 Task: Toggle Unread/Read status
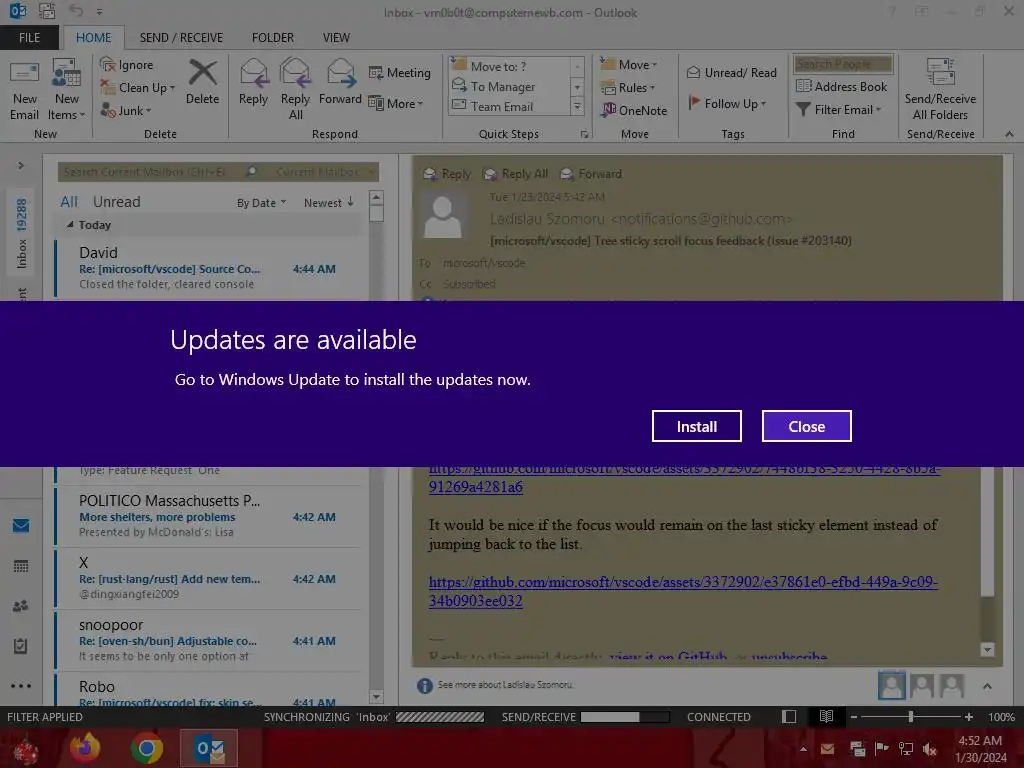(x=732, y=72)
